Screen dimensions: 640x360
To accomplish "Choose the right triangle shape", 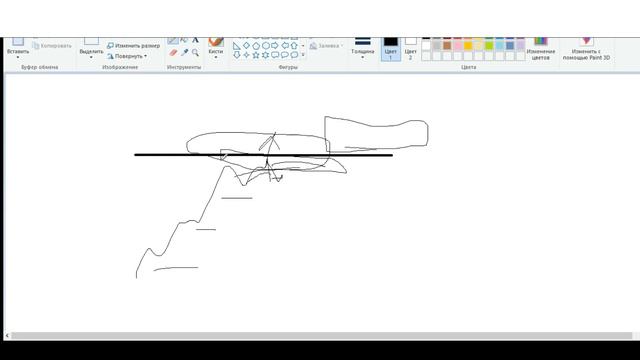I will [237, 46].
